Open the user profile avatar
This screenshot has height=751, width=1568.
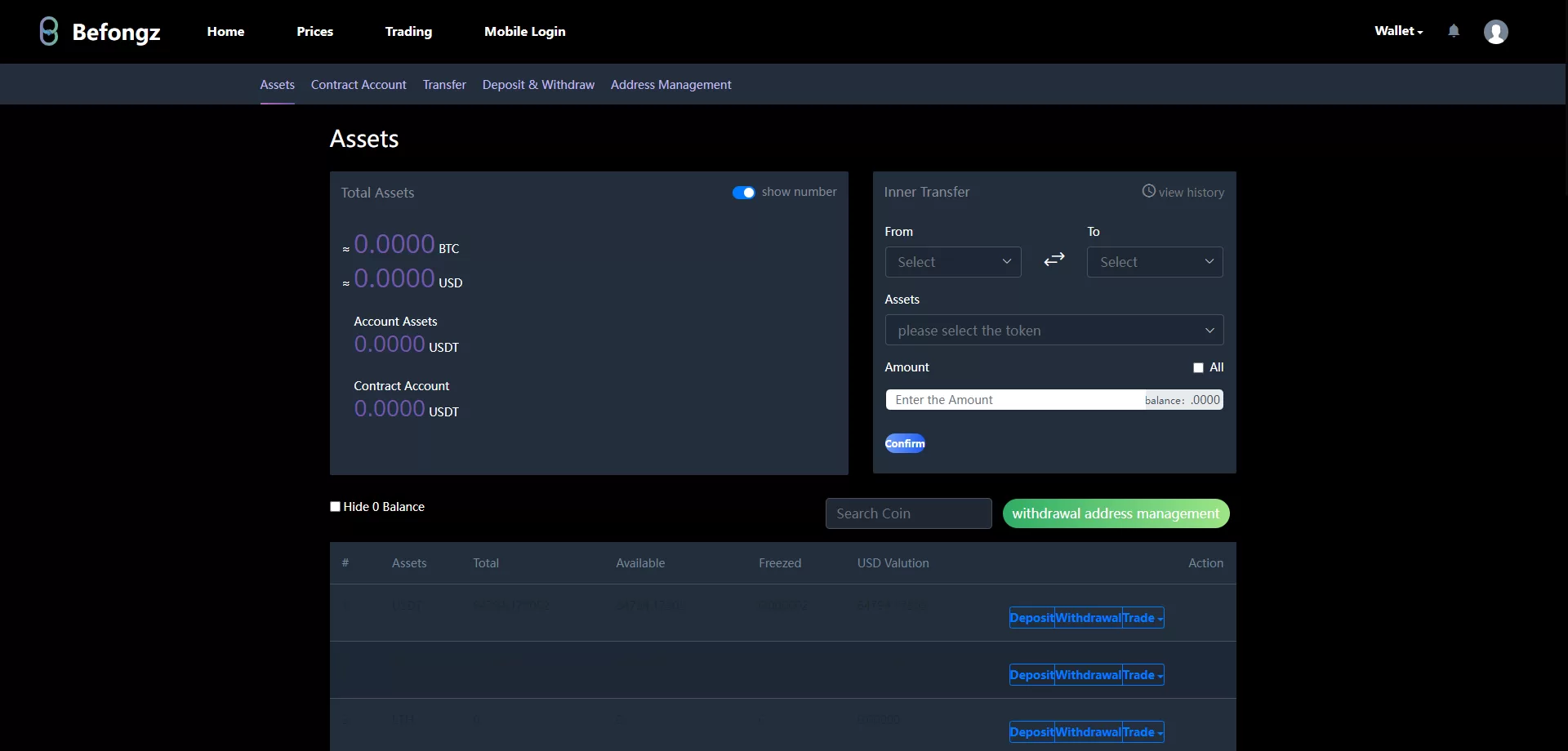[1495, 32]
